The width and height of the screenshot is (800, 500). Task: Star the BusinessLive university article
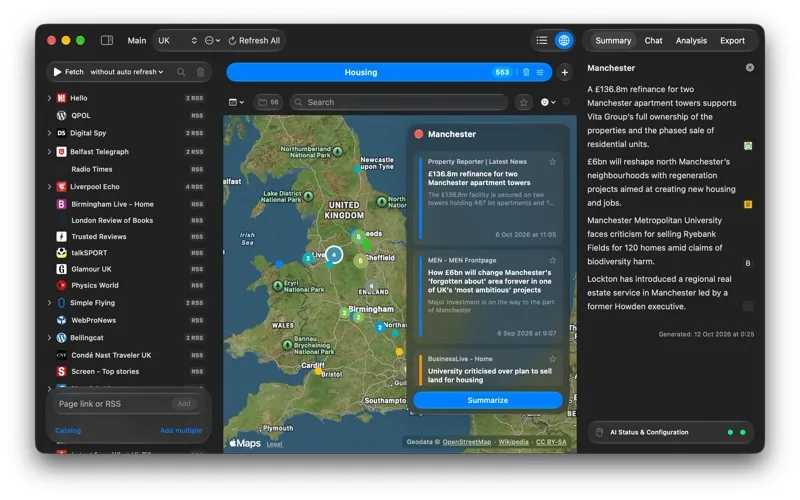click(x=552, y=359)
